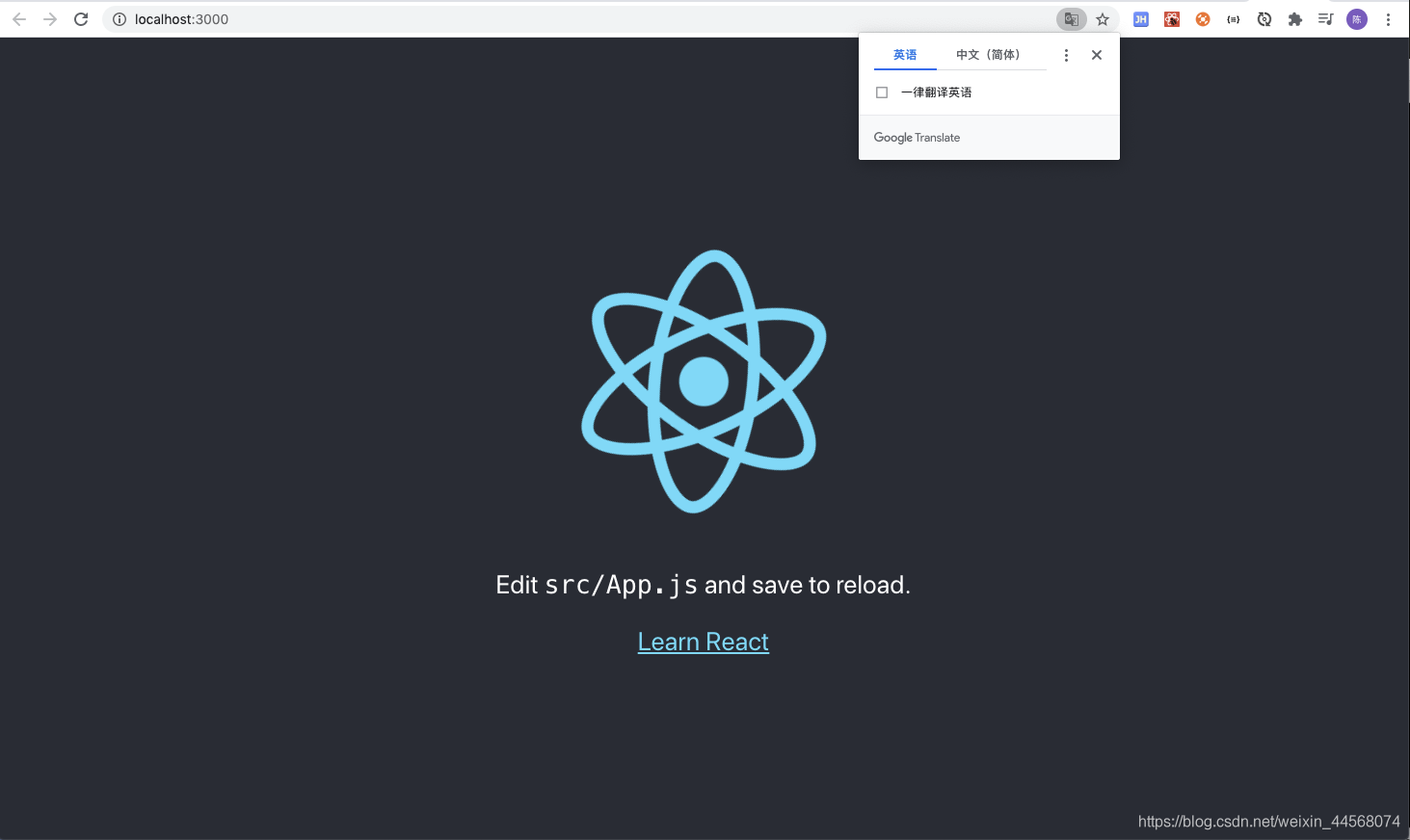The width and height of the screenshot is (1410, 840).
Task: Click the Google Translate logo text
Action: coord(917,138)
